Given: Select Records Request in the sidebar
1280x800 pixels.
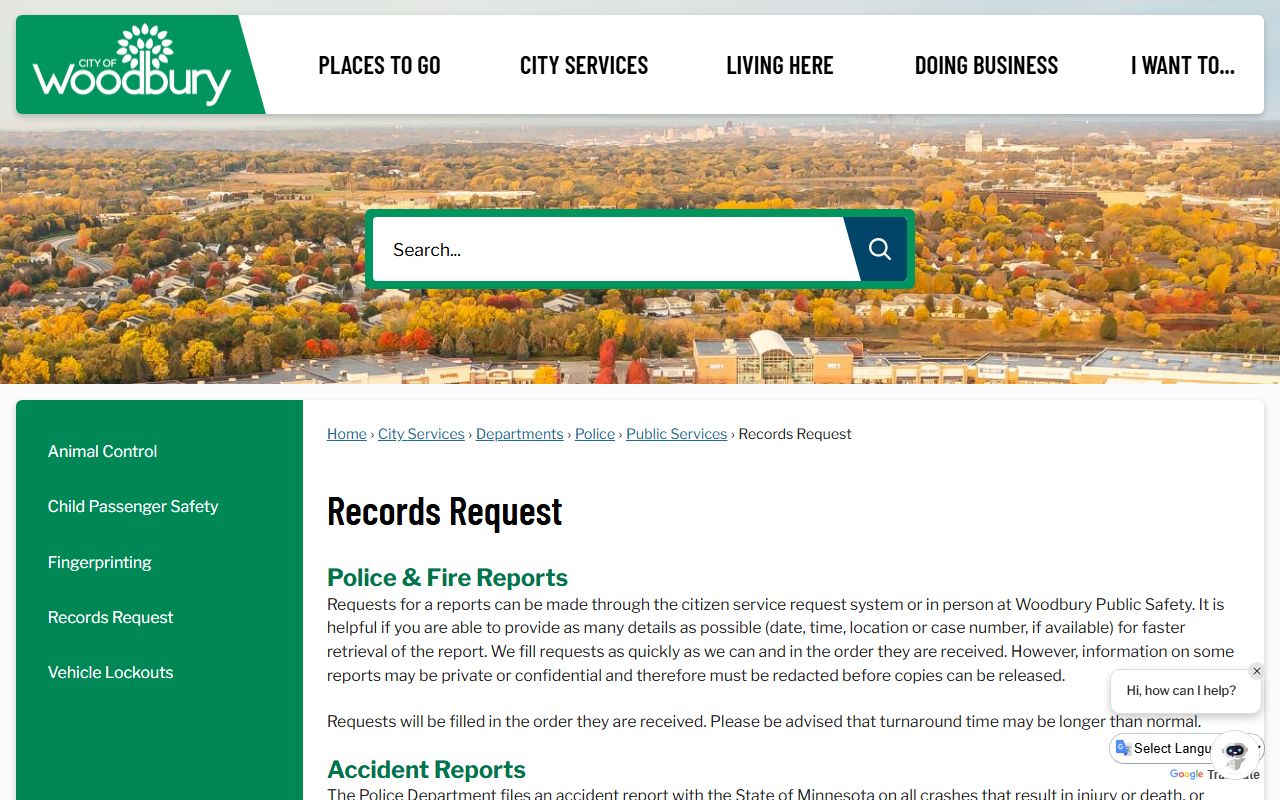Looking at the screenshot, I should pos(111,617).
